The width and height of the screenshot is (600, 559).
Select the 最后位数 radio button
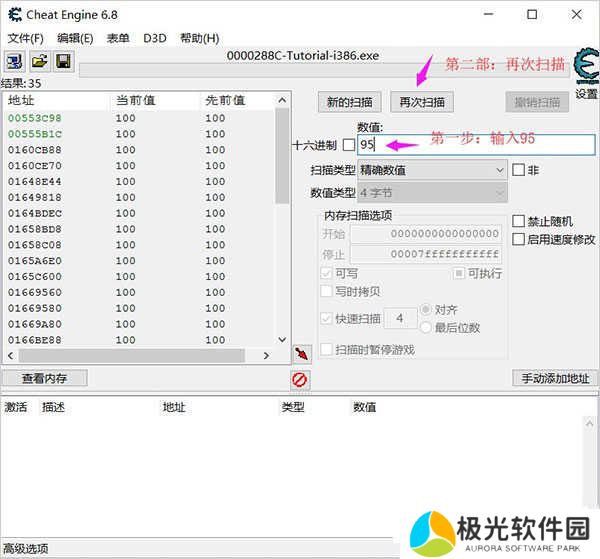point(426,328)
